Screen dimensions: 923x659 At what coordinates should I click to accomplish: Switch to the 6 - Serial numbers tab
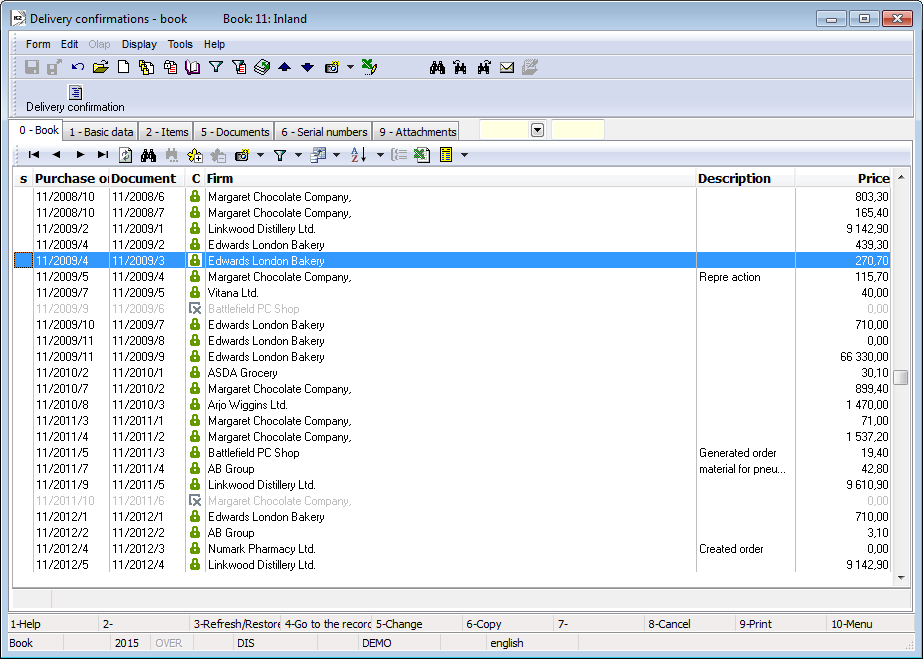[x=324, y=132]
